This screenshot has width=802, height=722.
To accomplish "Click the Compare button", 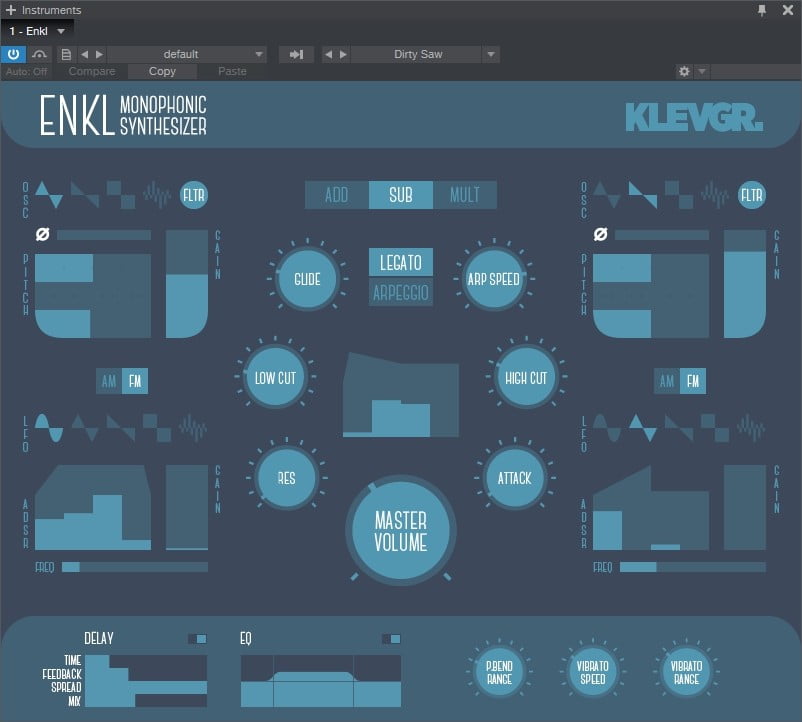I will click(92, 72).
